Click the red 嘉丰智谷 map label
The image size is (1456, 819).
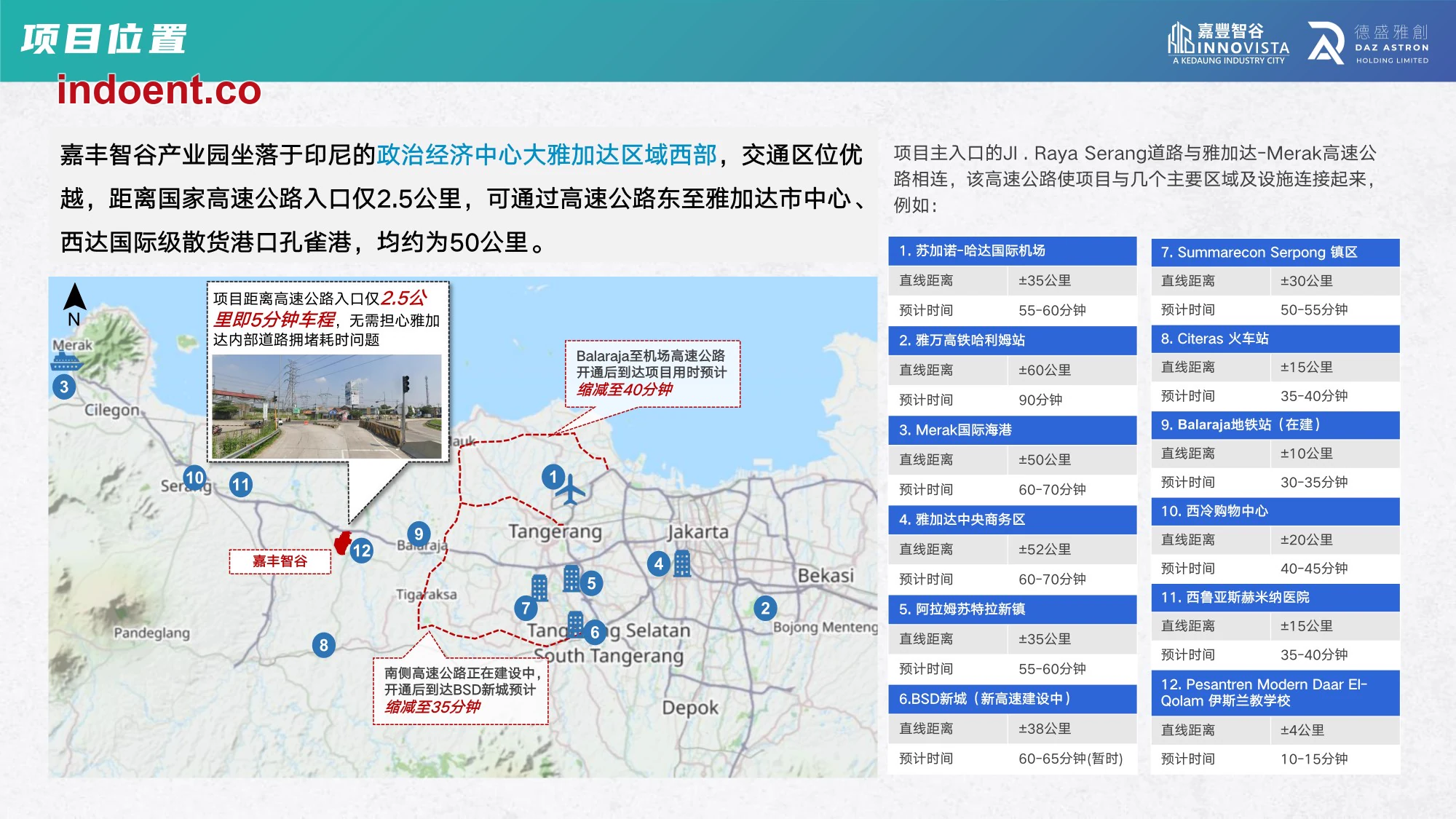click(x=280, y=561)
